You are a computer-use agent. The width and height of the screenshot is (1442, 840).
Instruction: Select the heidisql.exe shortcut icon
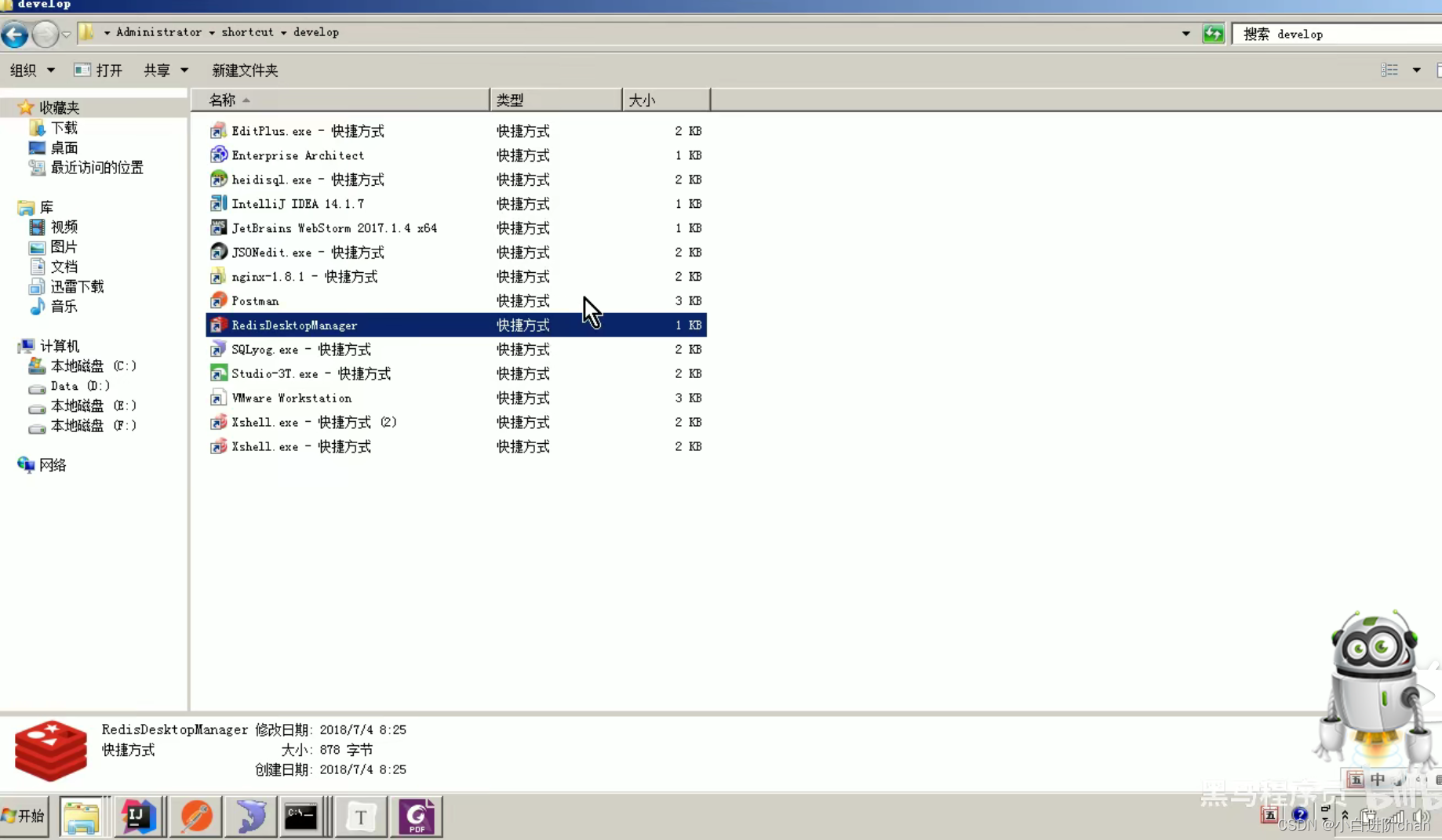pyautogui.click(x=218, y=180)
